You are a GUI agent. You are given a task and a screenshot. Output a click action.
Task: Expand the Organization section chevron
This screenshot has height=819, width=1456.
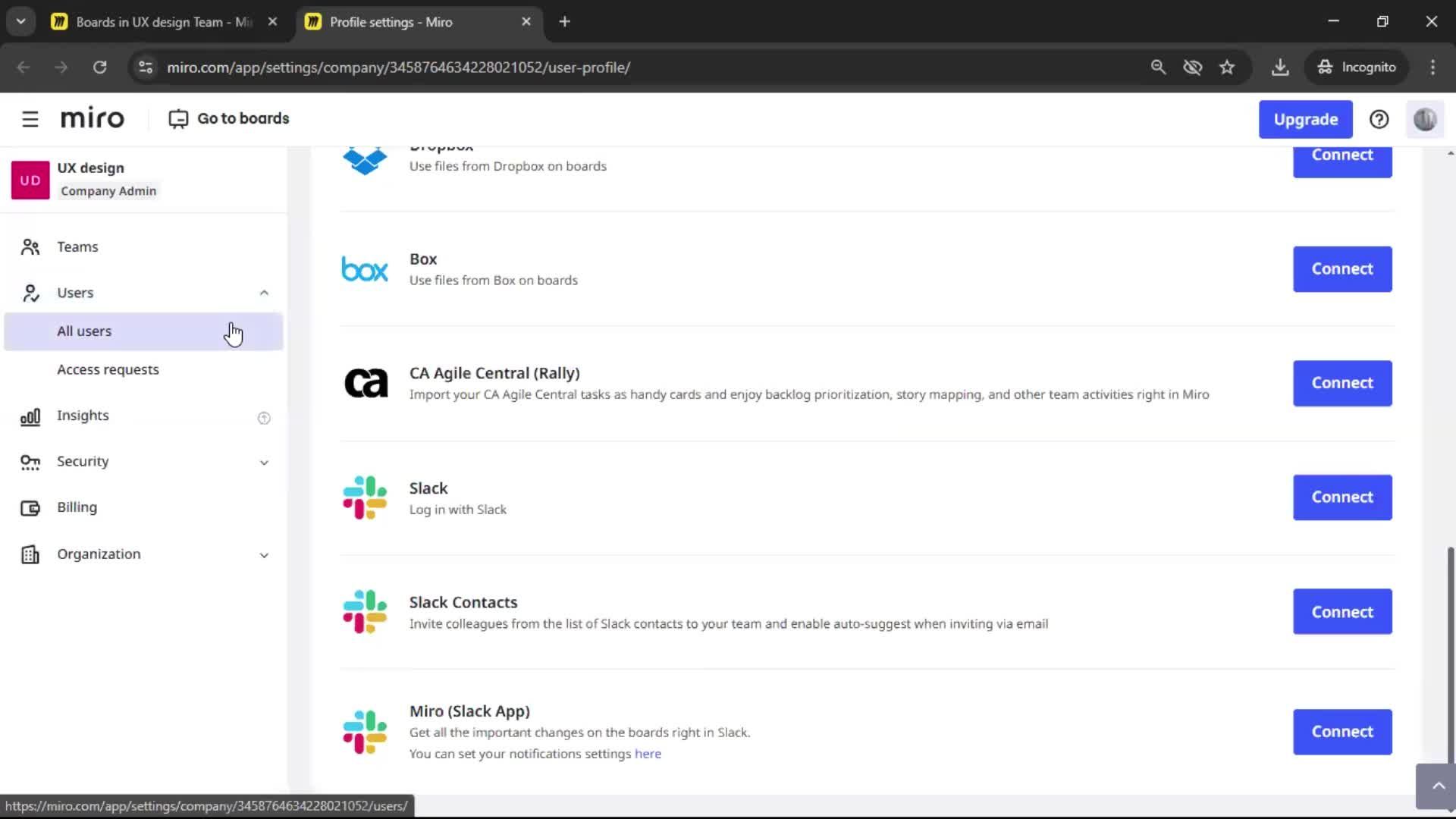click(x=264, y=555)
